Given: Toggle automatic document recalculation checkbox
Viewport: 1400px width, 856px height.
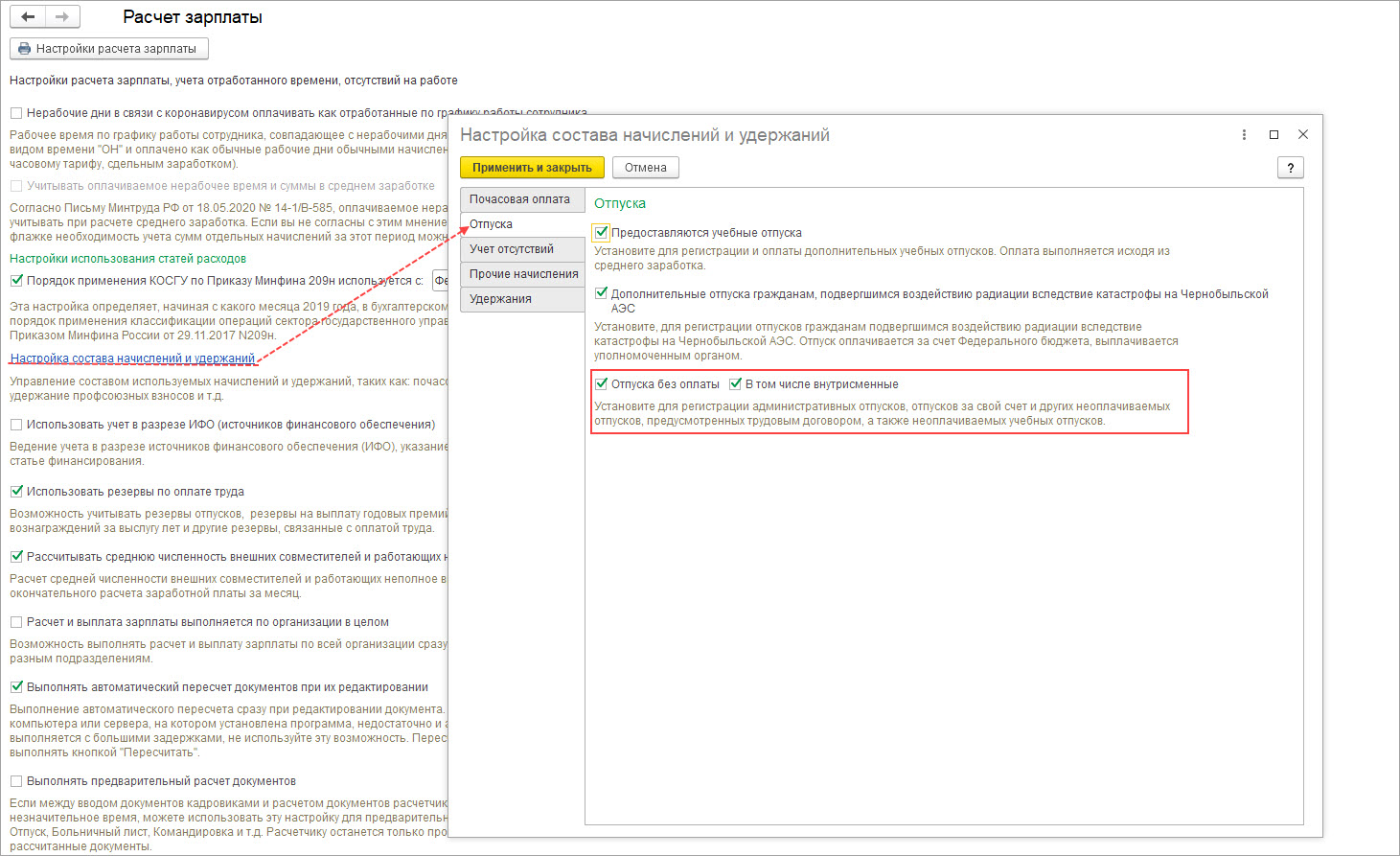Looking at the screenshot, I should tap(16, 687).
